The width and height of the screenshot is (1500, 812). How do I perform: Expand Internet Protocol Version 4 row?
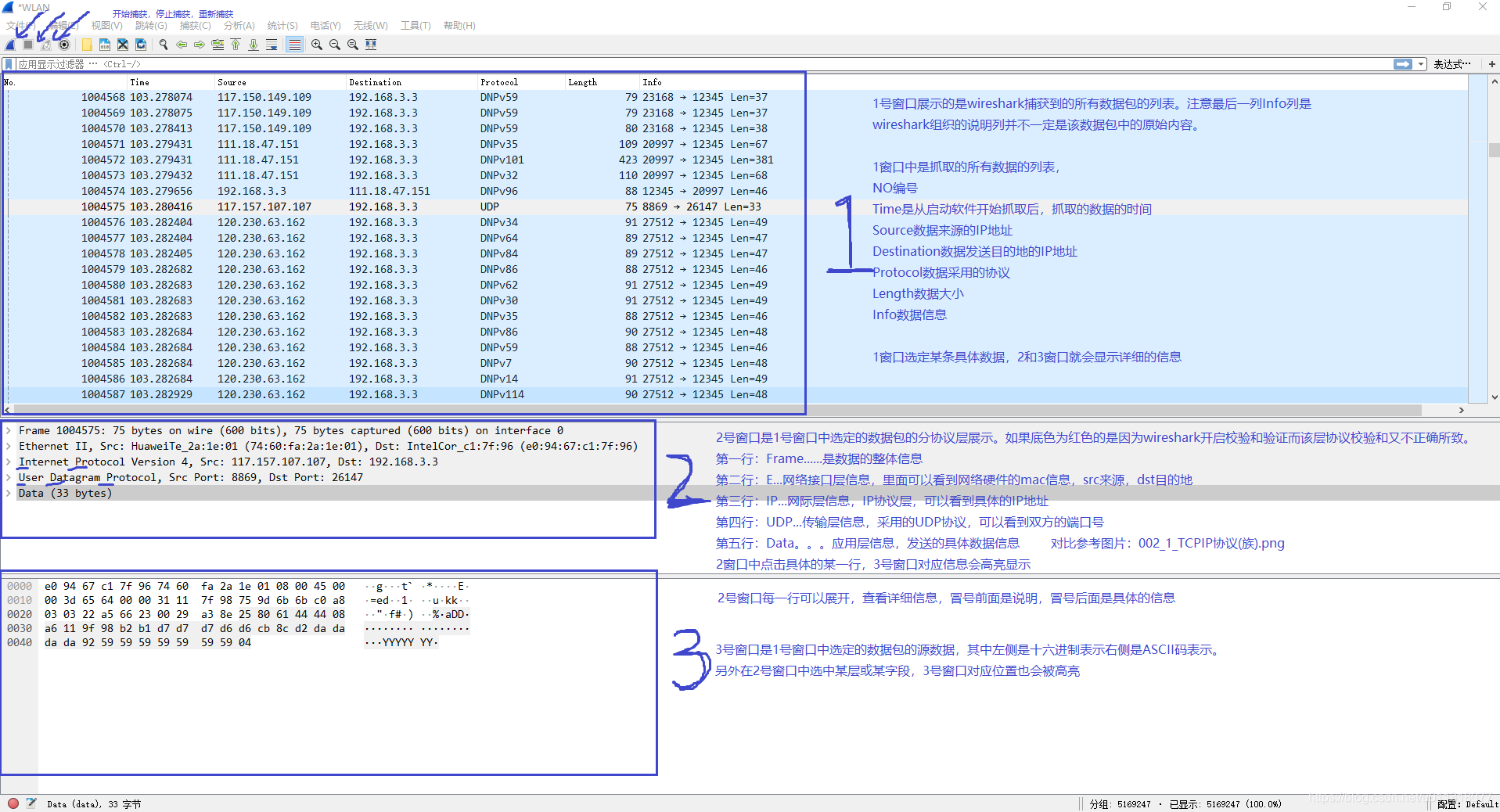[9, 462]
